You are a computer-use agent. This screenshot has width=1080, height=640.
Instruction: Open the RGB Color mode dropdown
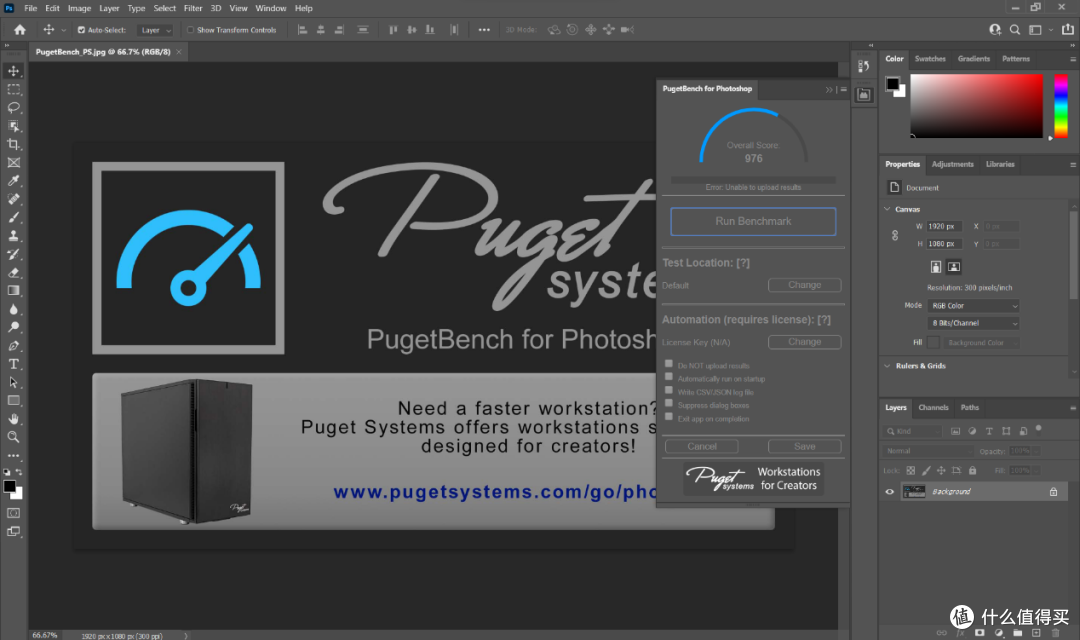(973, 306)
